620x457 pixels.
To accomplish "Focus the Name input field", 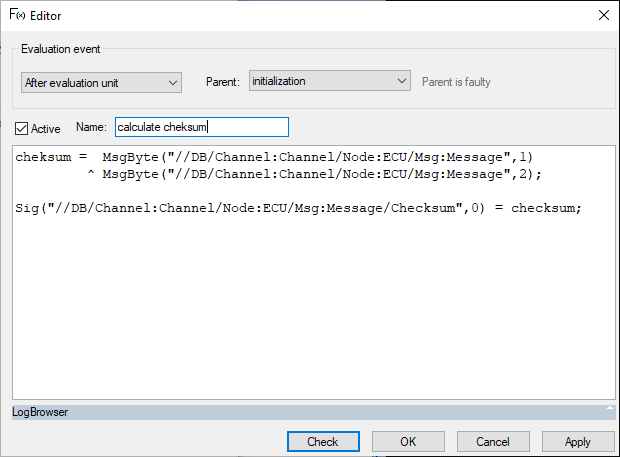I will 201,127.
